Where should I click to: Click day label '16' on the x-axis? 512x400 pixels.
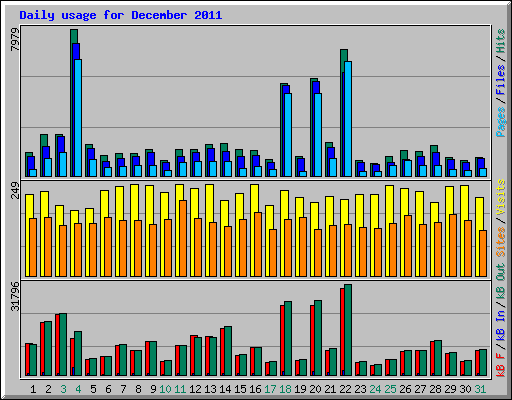(x=255, y=389)
